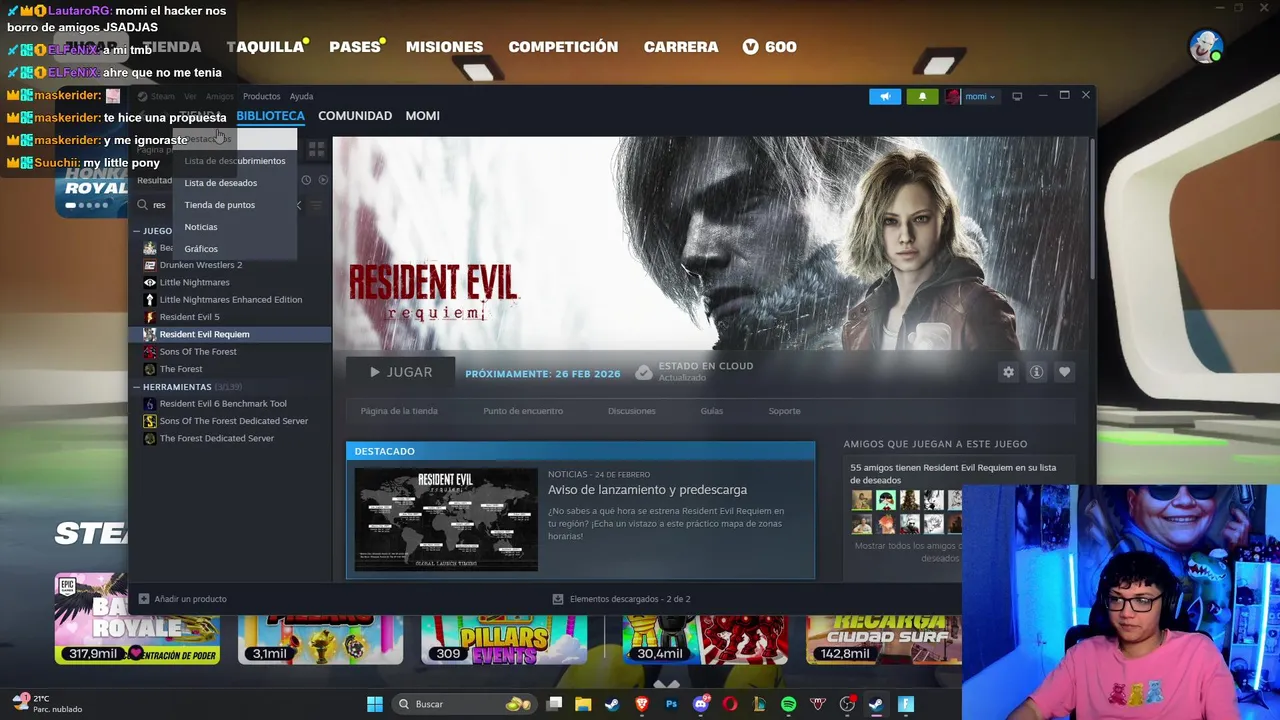This screenshot has height=720, width=1280.
Task: Open CARRERA tab in Fortnite window
Action: click(681, 47)
